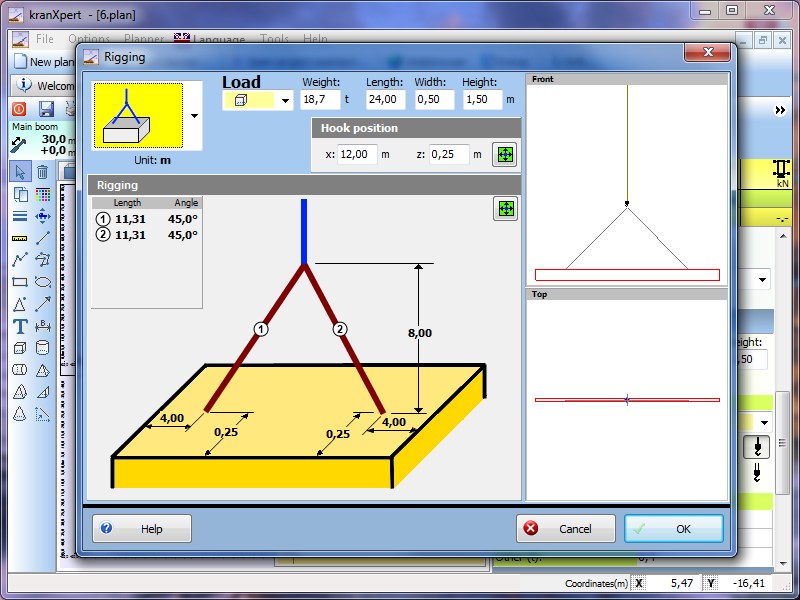The width and height of the screenshot is (800, 600).
Task: Click the Hook position x field
Action: (357, 154)
